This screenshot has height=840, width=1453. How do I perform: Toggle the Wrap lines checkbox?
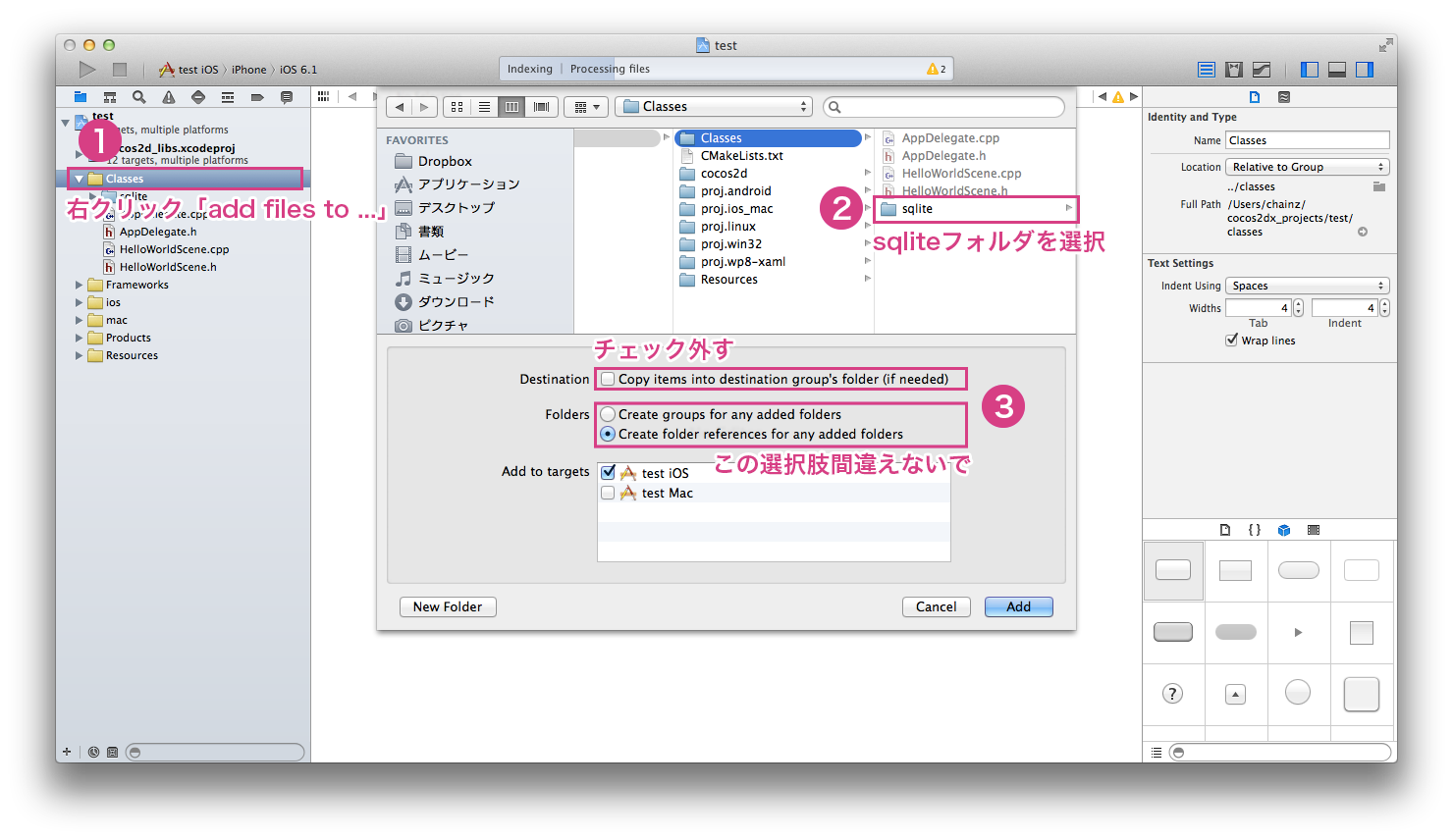(1231, 341)
